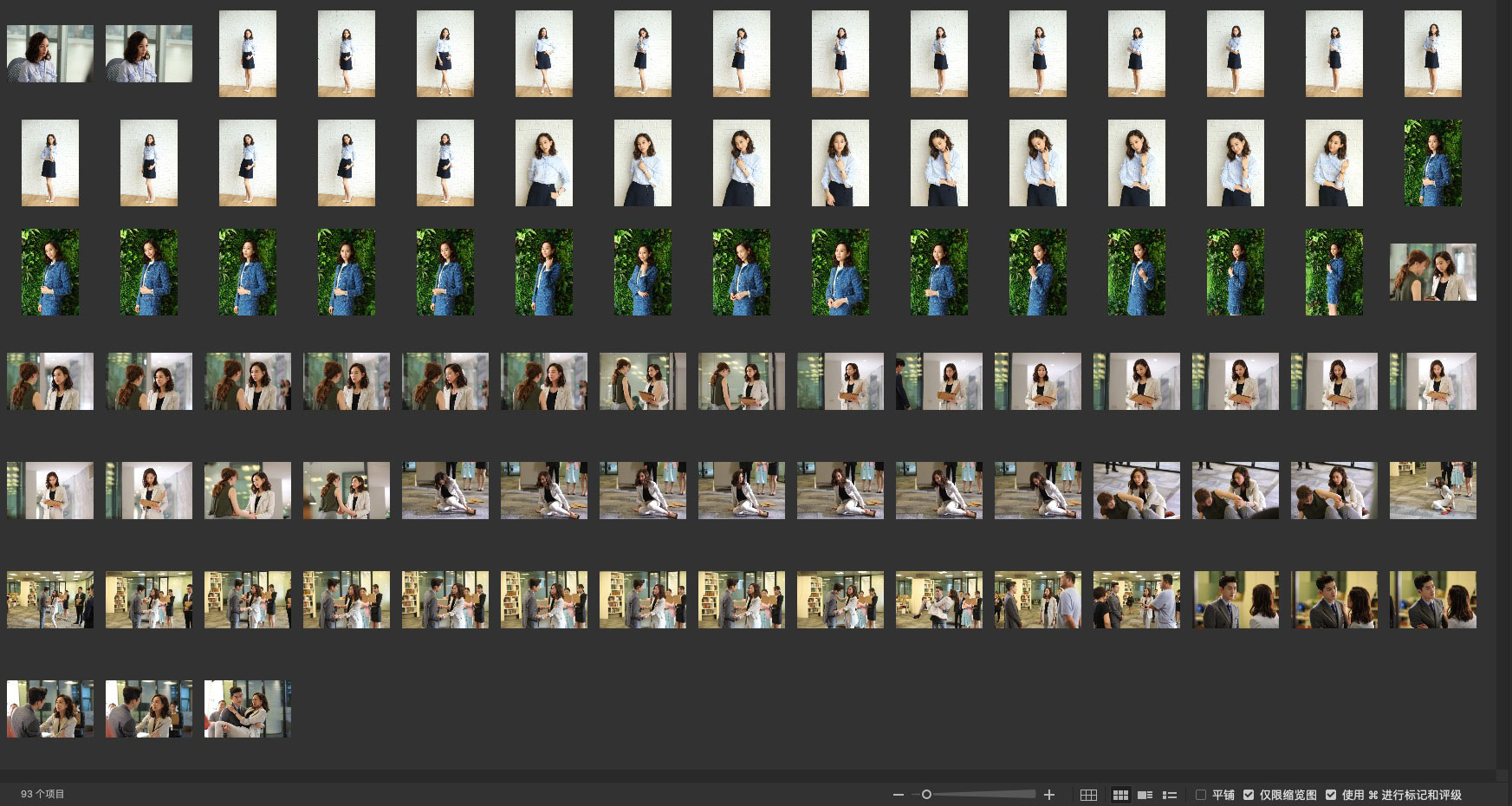1512x806 pixels.
Task: Uncheck the 仅限缩览图 checkbox
Action: (x=1249, y=795)
